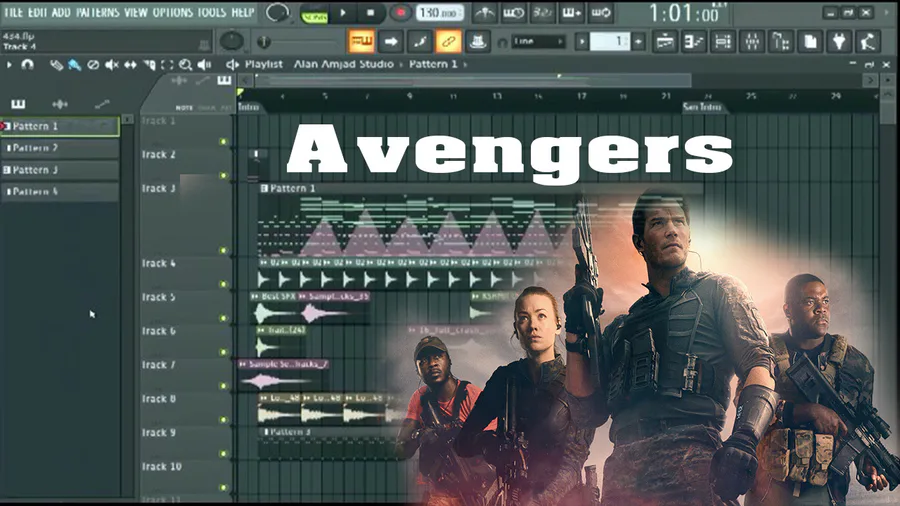Open the Project picker icon
Screen dimensions: 900x506
coord(810,41)
